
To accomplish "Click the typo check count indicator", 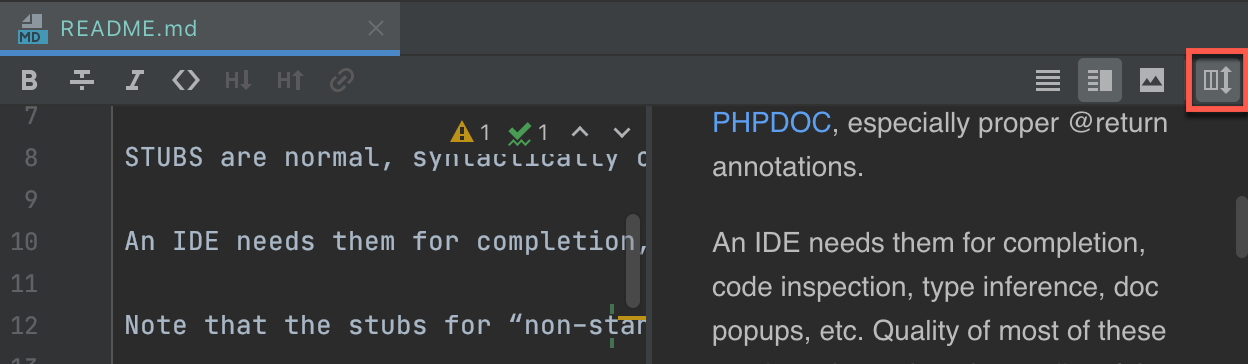I will (x=528, y=132).
